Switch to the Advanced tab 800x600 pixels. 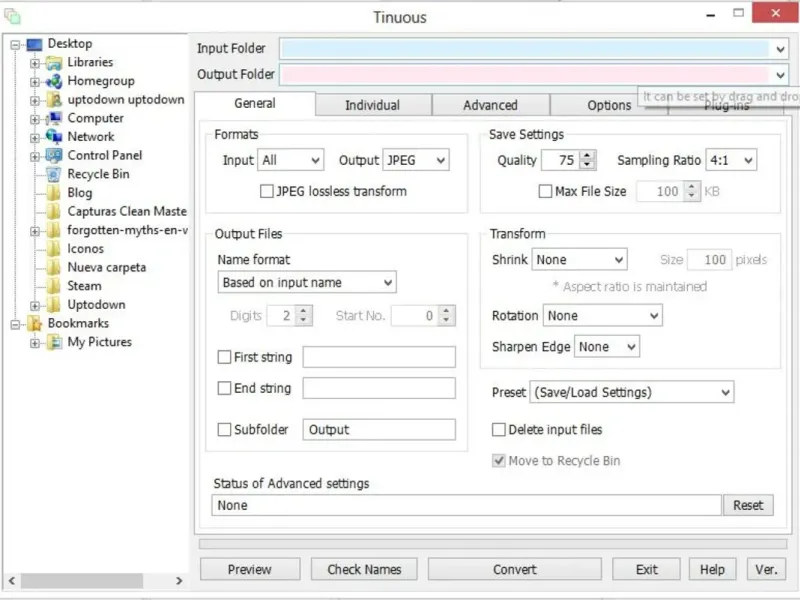click(x=490, y=105)
